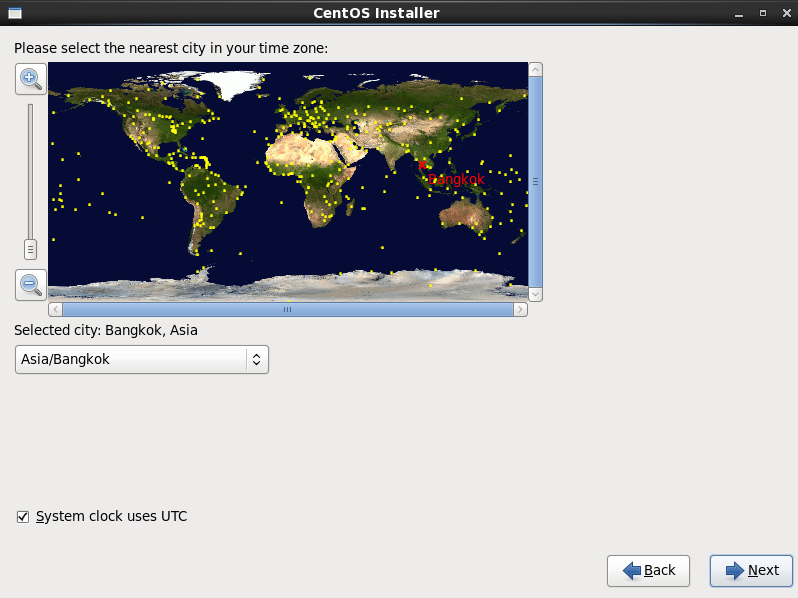Viewport: 798px width, 598px height.
Task: Go back with the Back button
Action: 648,571
